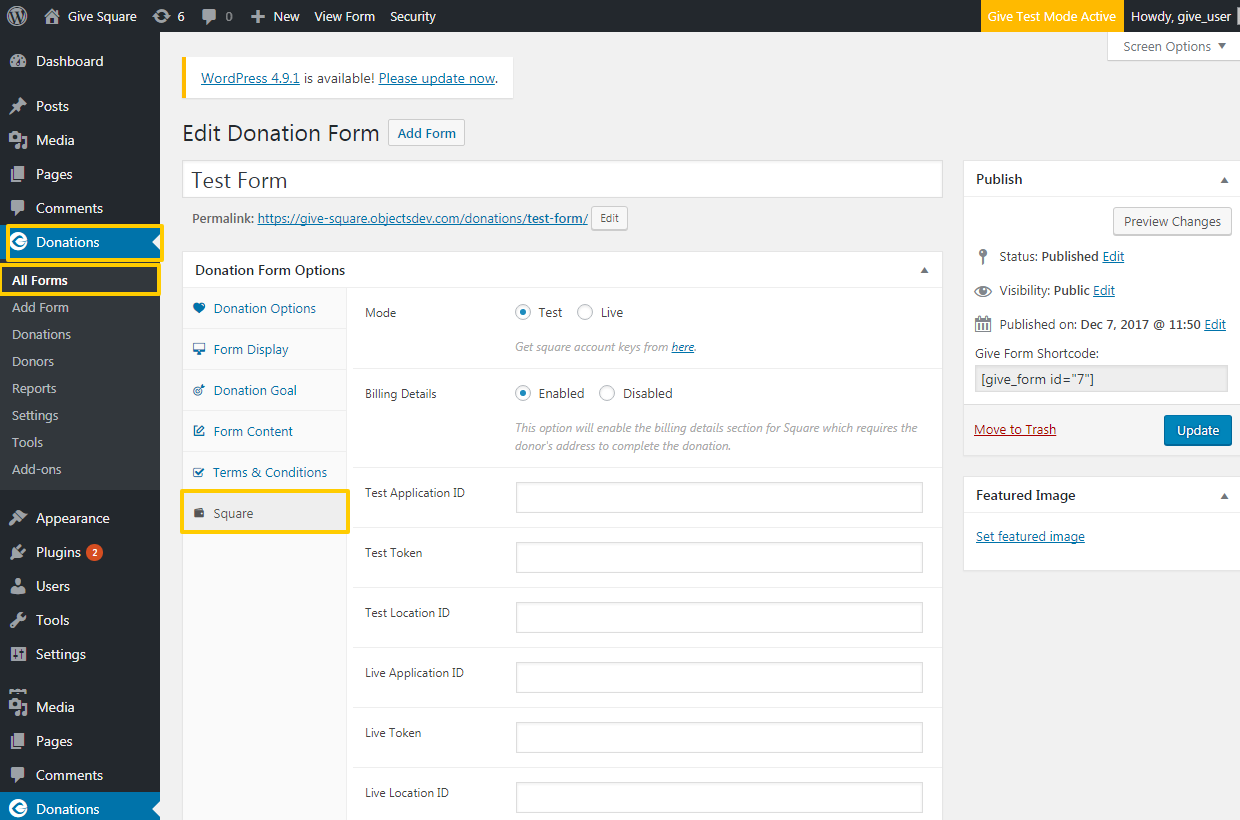Click the form title field Test Form

[x=562, y=180]
